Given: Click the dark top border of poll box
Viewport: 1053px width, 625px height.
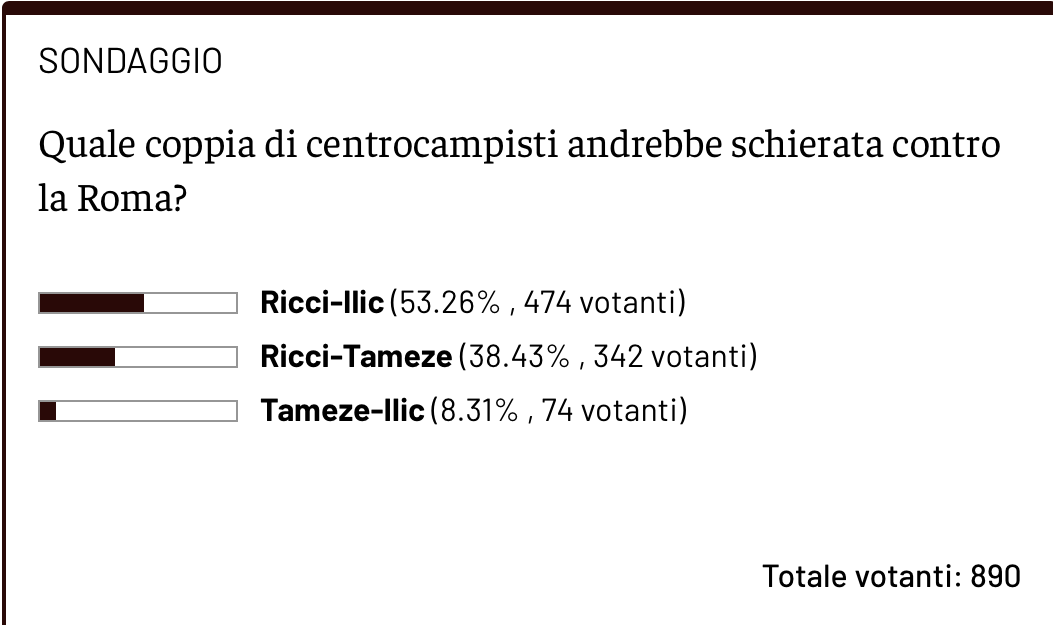Looking at the screenshot, I should point(526,8).
